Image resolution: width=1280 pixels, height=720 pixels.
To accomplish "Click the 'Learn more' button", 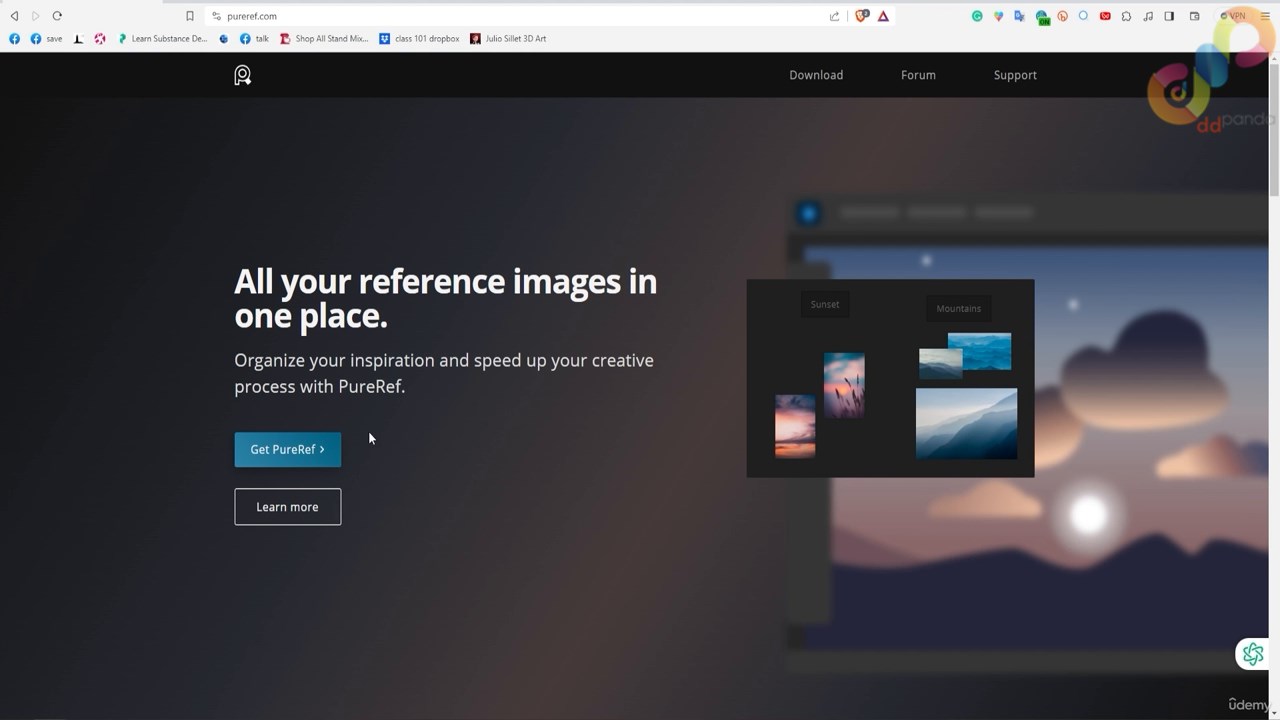I will [x=287, y=507].
